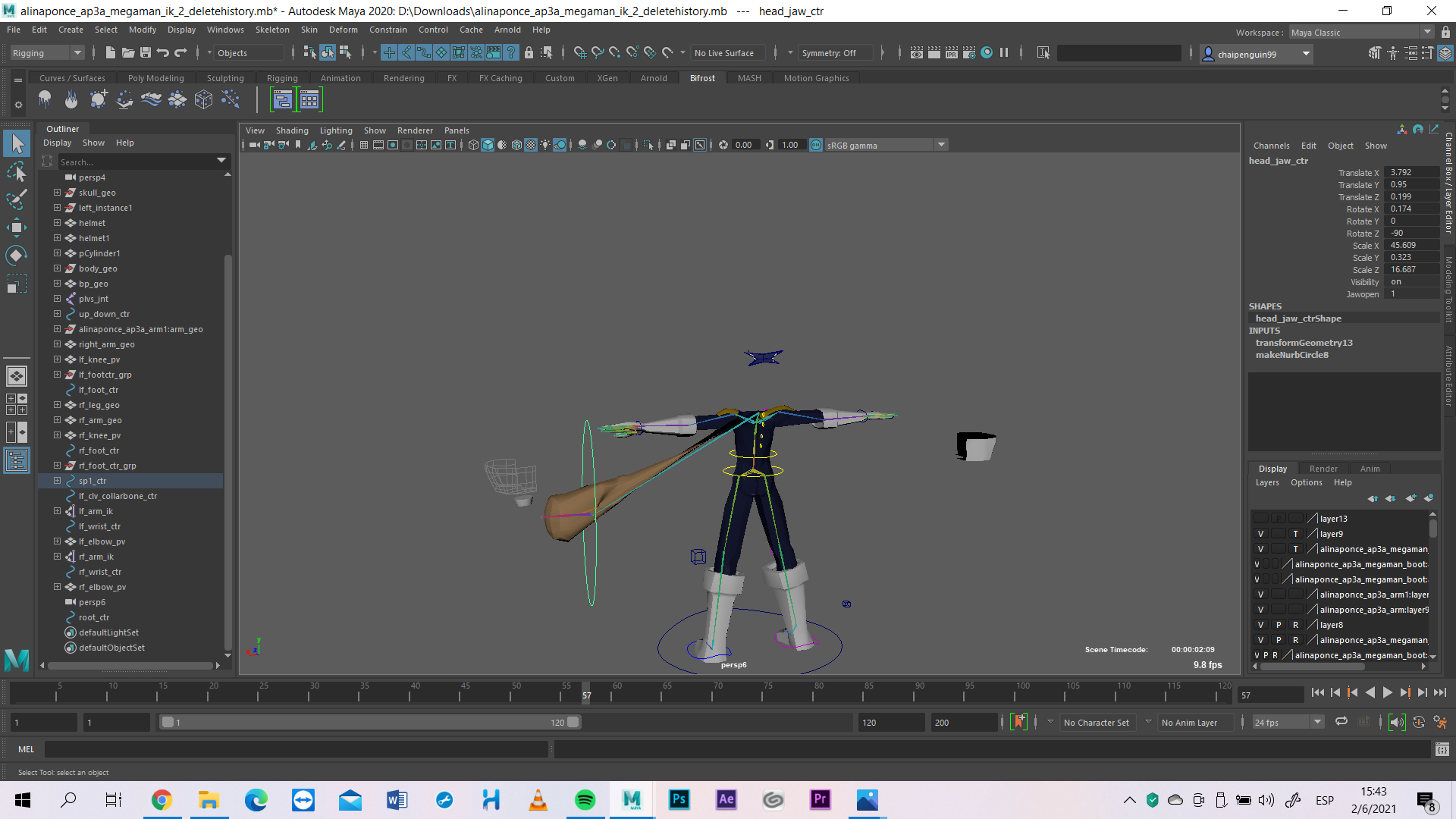
Task: Activate the Rotate tool in toolbox
Action: [17, 256]
